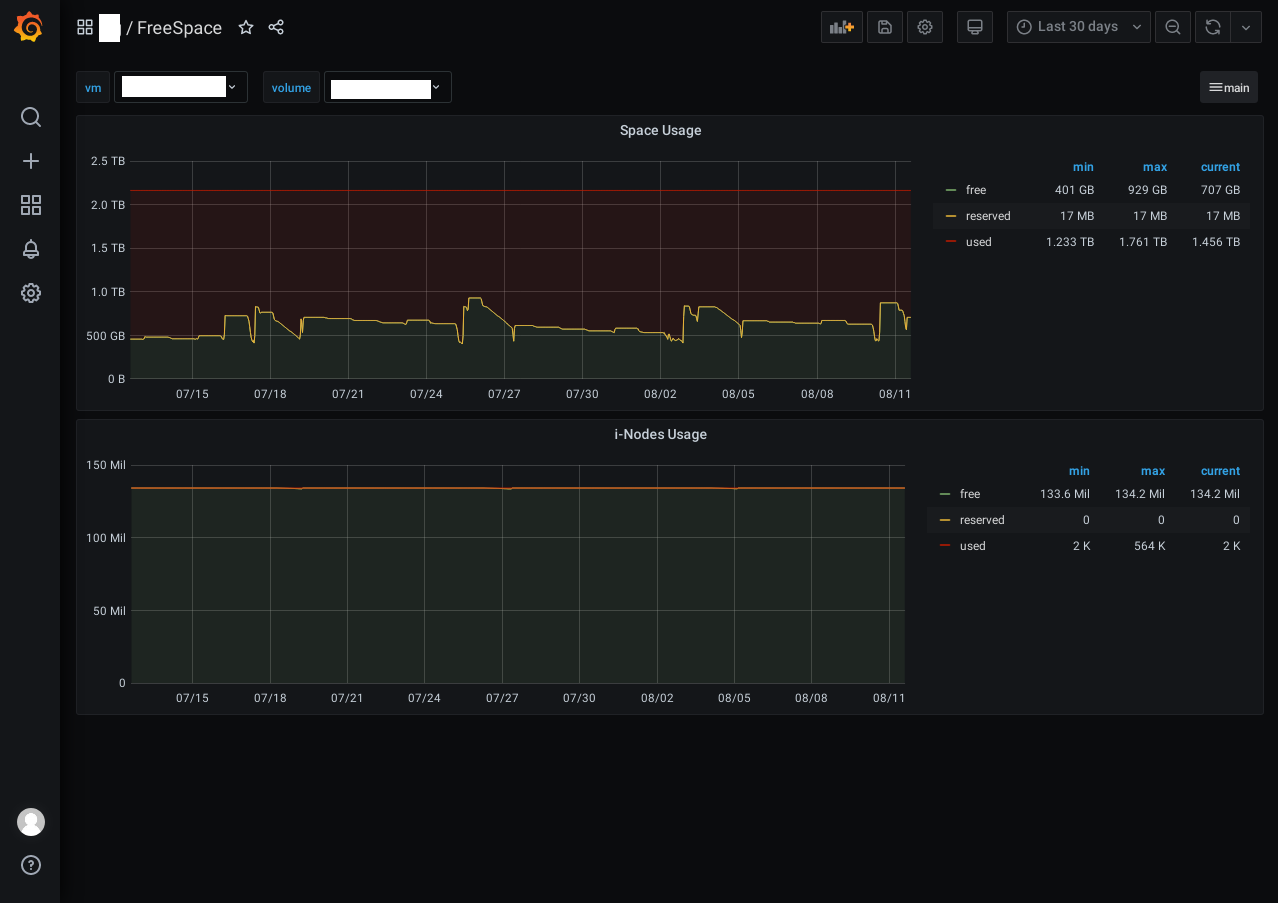Open the Configuration gear in sidebar
Image resolution: width=1278 pixels, height=903 pixels.
point(31,293)
